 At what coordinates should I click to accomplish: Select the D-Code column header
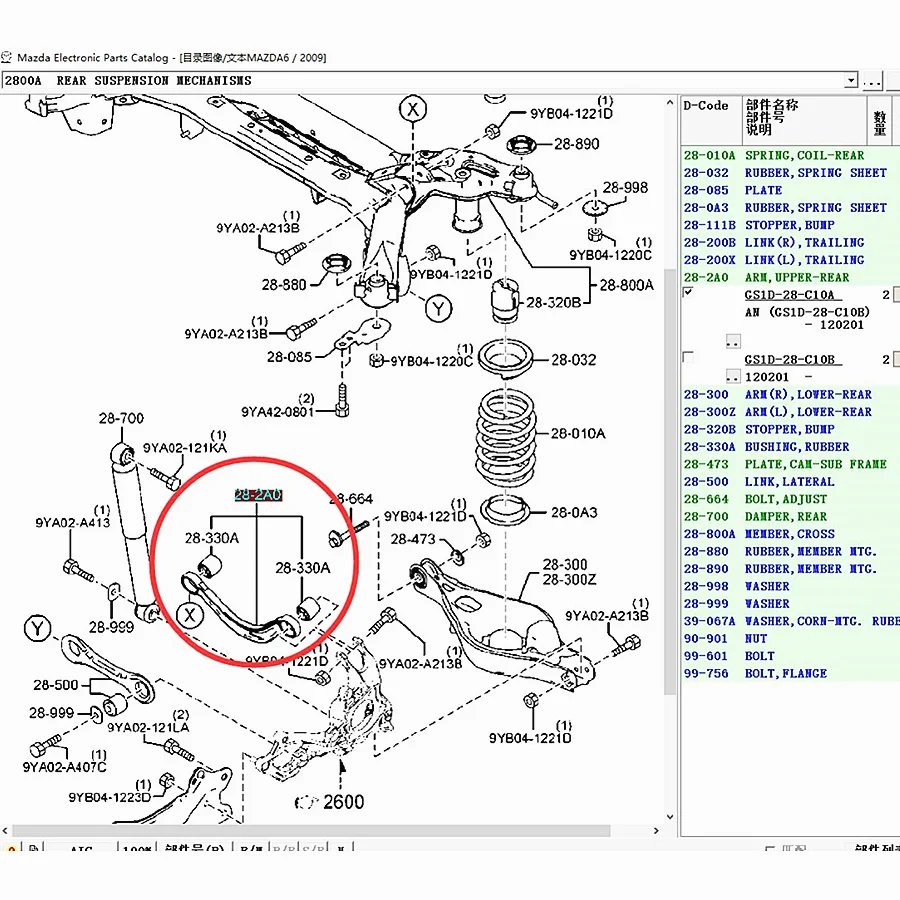(x=711, y=119)
